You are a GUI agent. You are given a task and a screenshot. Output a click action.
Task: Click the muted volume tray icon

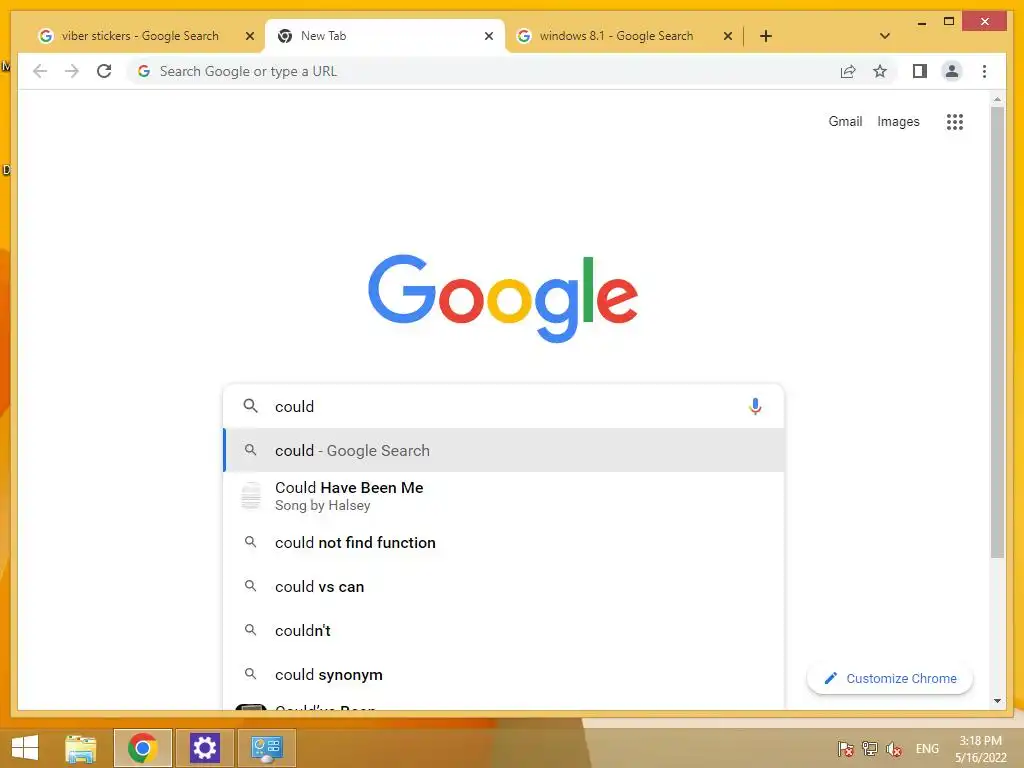pyautogui.click(x=894, y=749)
